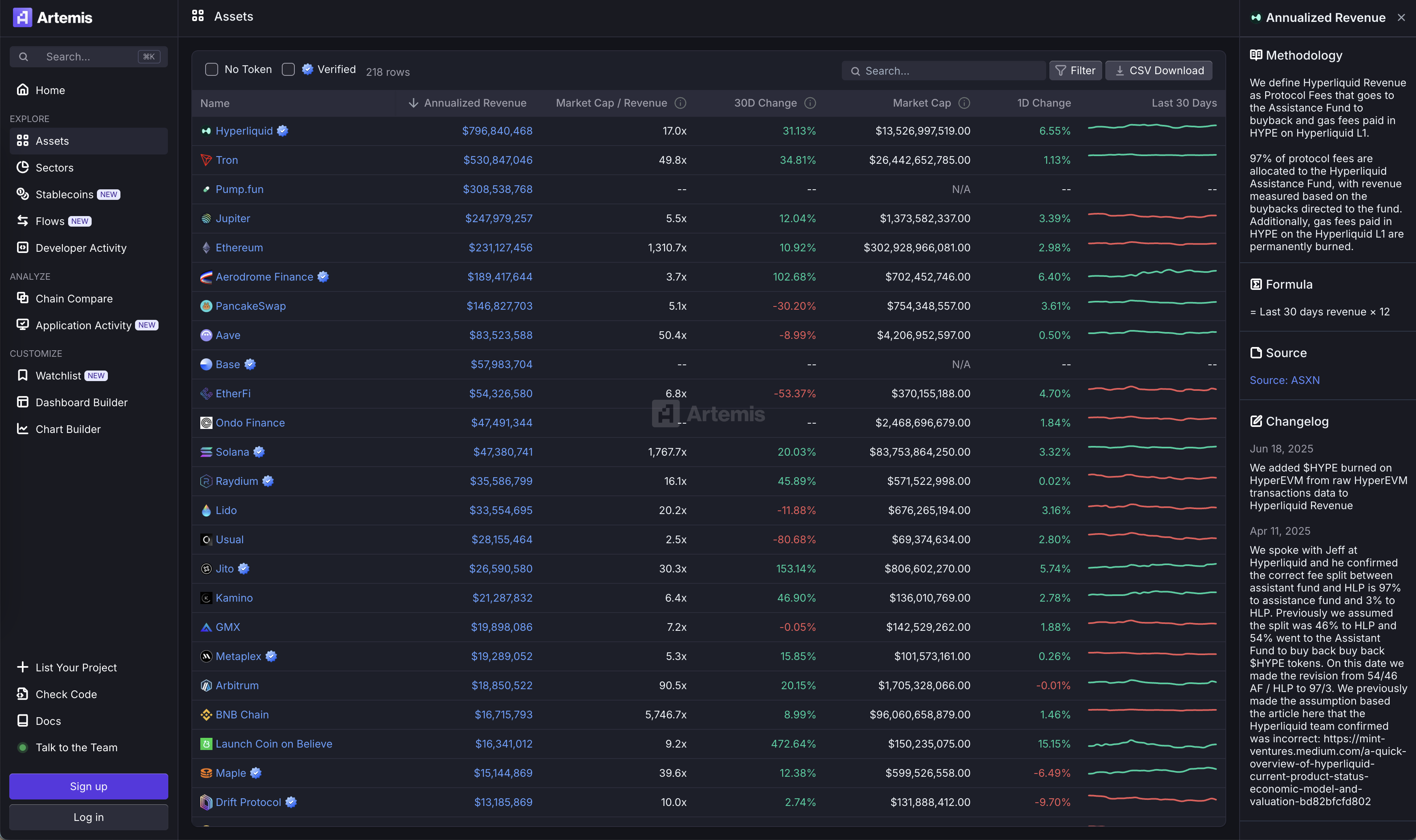Click the Aerodrome Finance verified badge

tap(323, 277)
